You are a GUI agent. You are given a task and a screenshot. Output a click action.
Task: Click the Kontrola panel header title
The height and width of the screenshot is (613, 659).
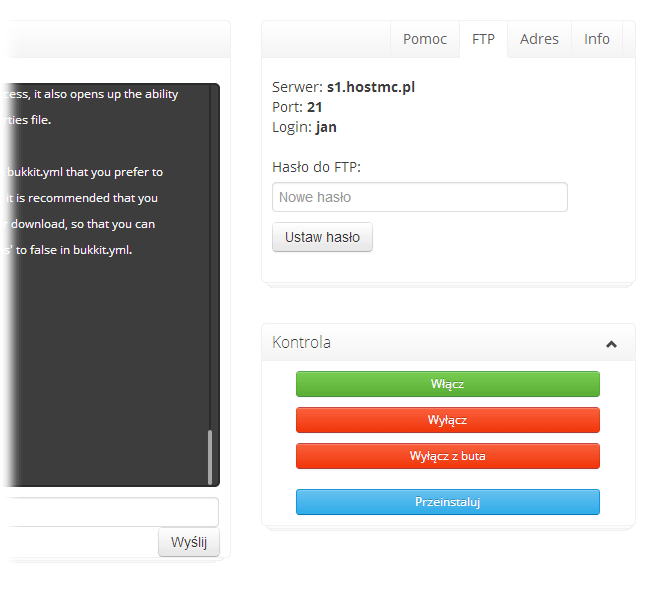301,343
